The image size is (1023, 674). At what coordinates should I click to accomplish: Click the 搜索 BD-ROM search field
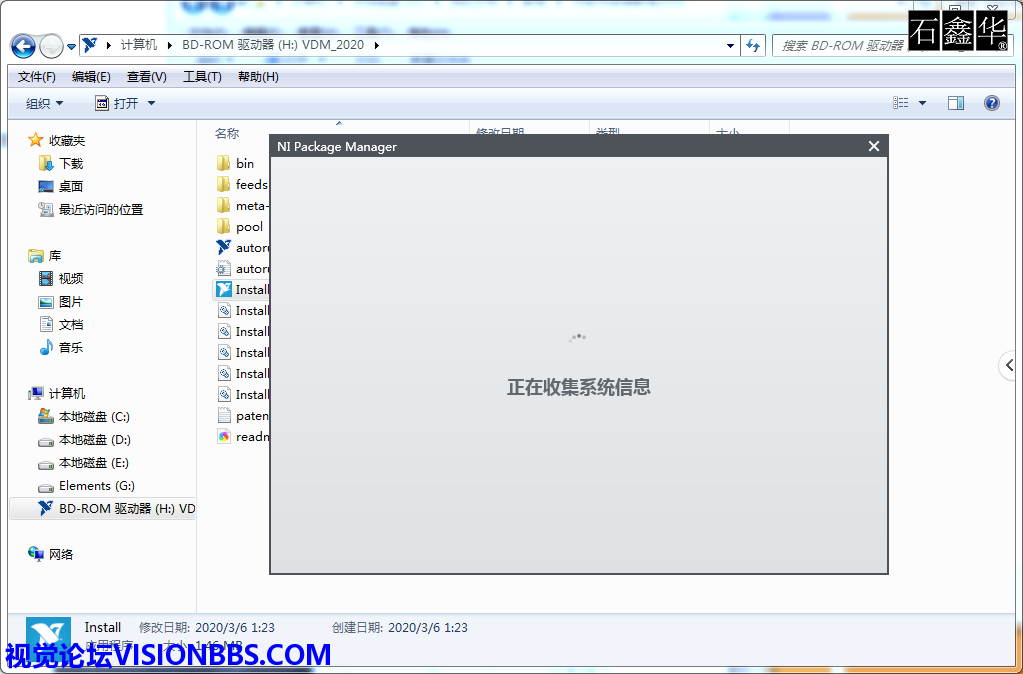842,46
